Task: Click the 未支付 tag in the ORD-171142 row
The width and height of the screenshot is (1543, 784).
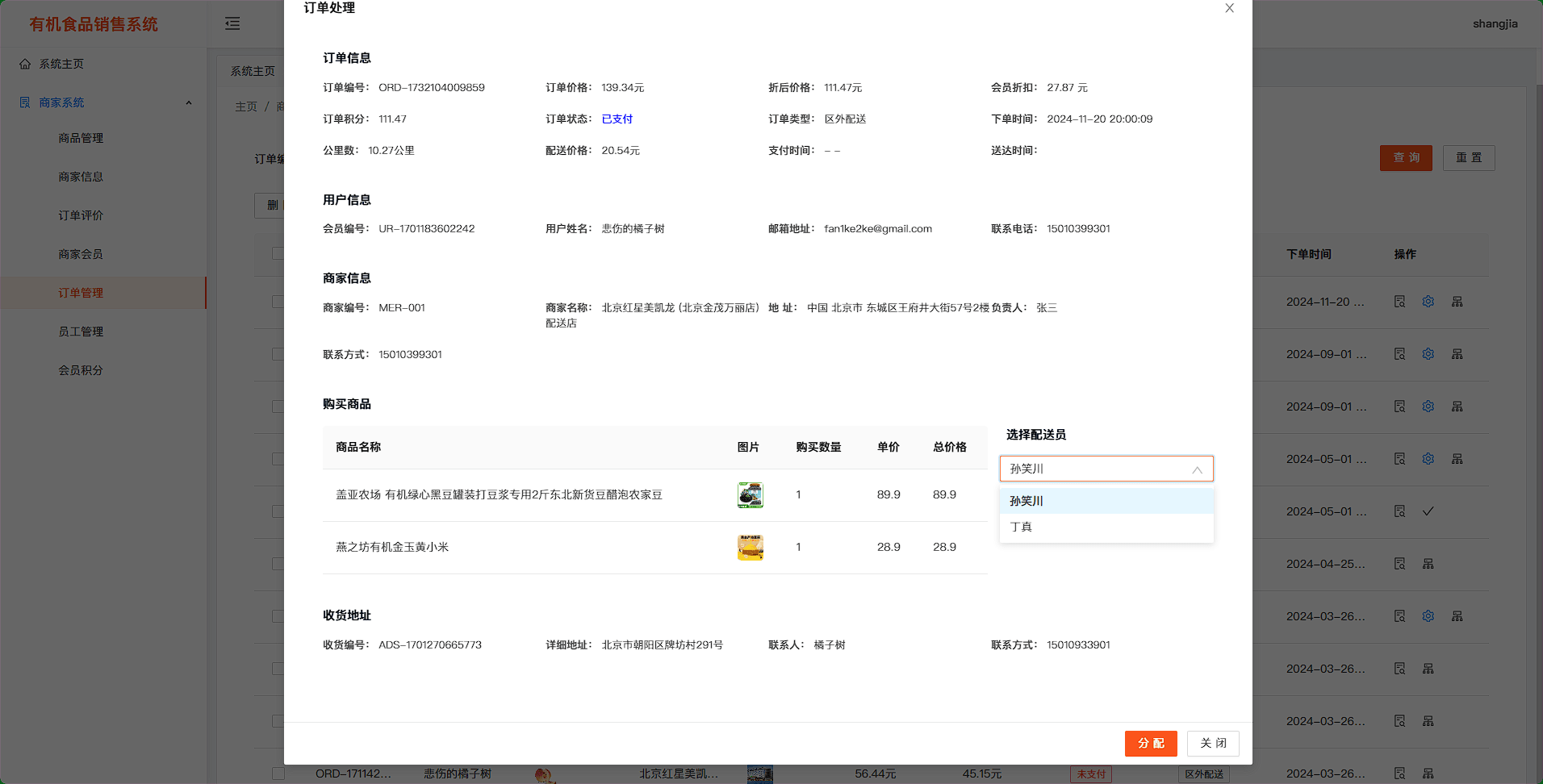Action: tap(1091, 774)
